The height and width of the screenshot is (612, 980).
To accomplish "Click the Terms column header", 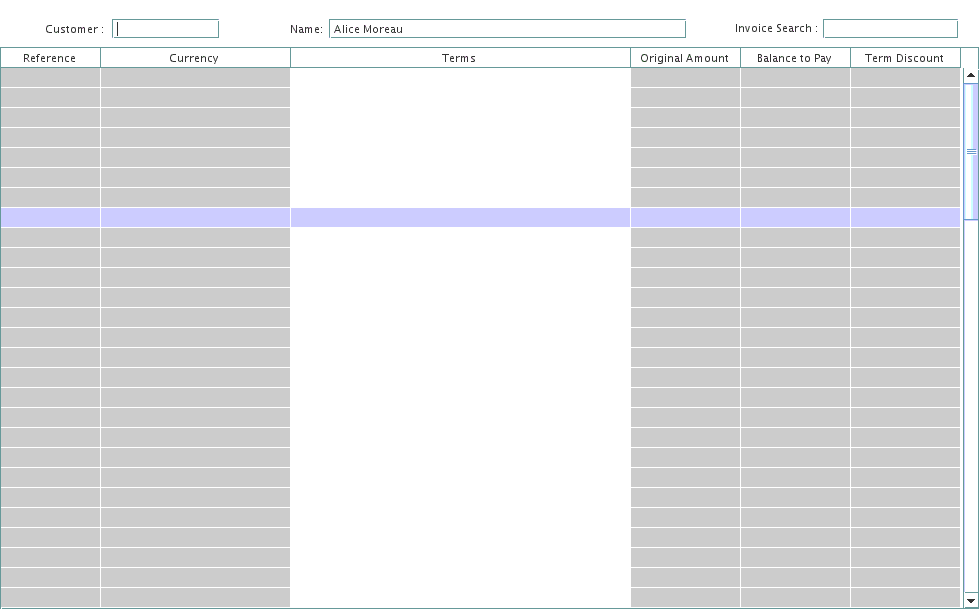I will [459, 58].
